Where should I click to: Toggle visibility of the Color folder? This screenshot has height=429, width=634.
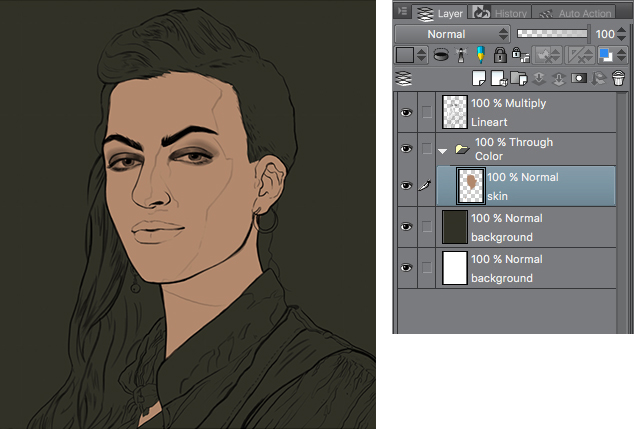[406, 149]
